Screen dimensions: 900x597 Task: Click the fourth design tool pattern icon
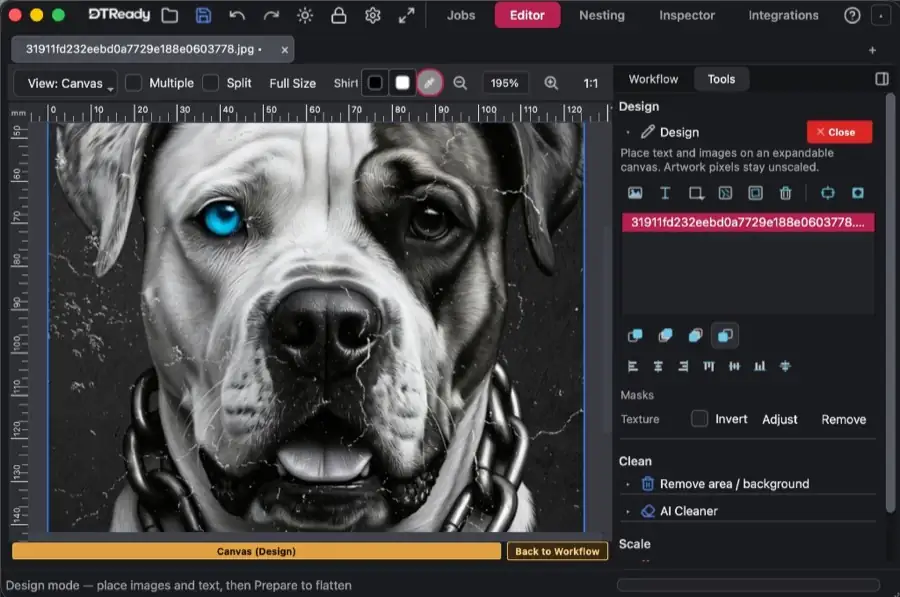pyautogui.click(x=726, y=193)
